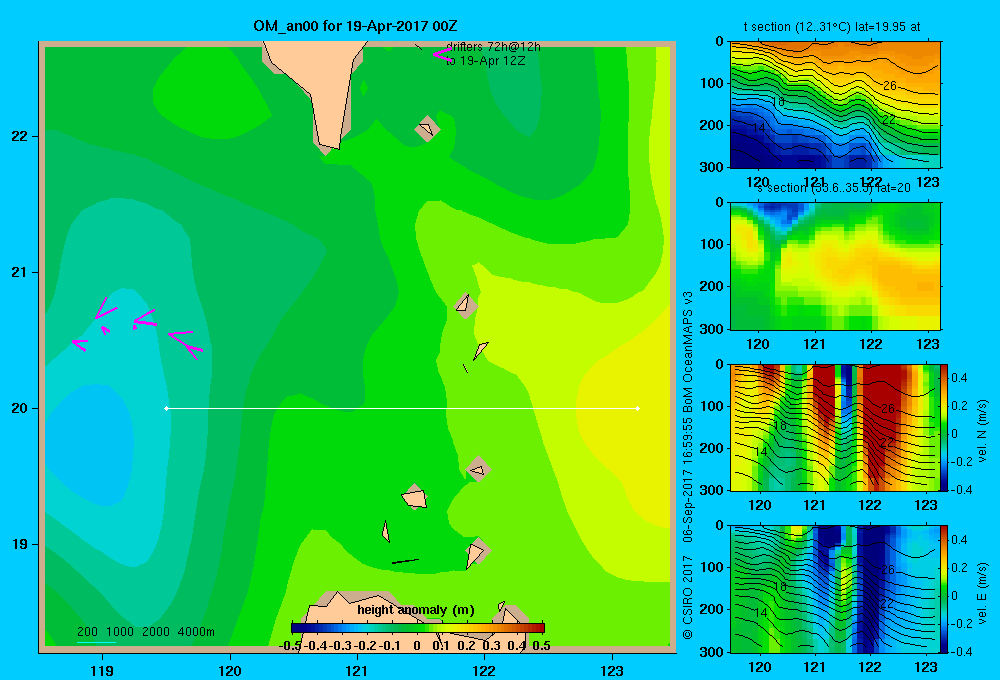Click the "0.5" tick on height anomaly scale
This screenshot has height=680, width=1000.
click(x=541, y=646)
